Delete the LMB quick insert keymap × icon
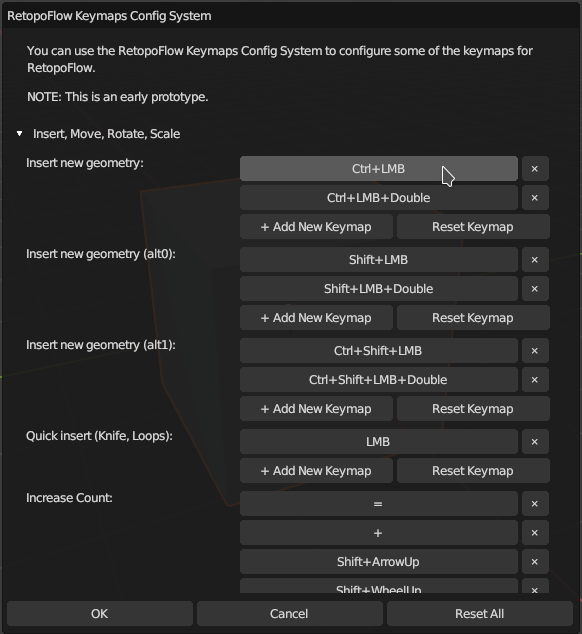The height and width of the screenshot is (634, 582). pos(535,442)
